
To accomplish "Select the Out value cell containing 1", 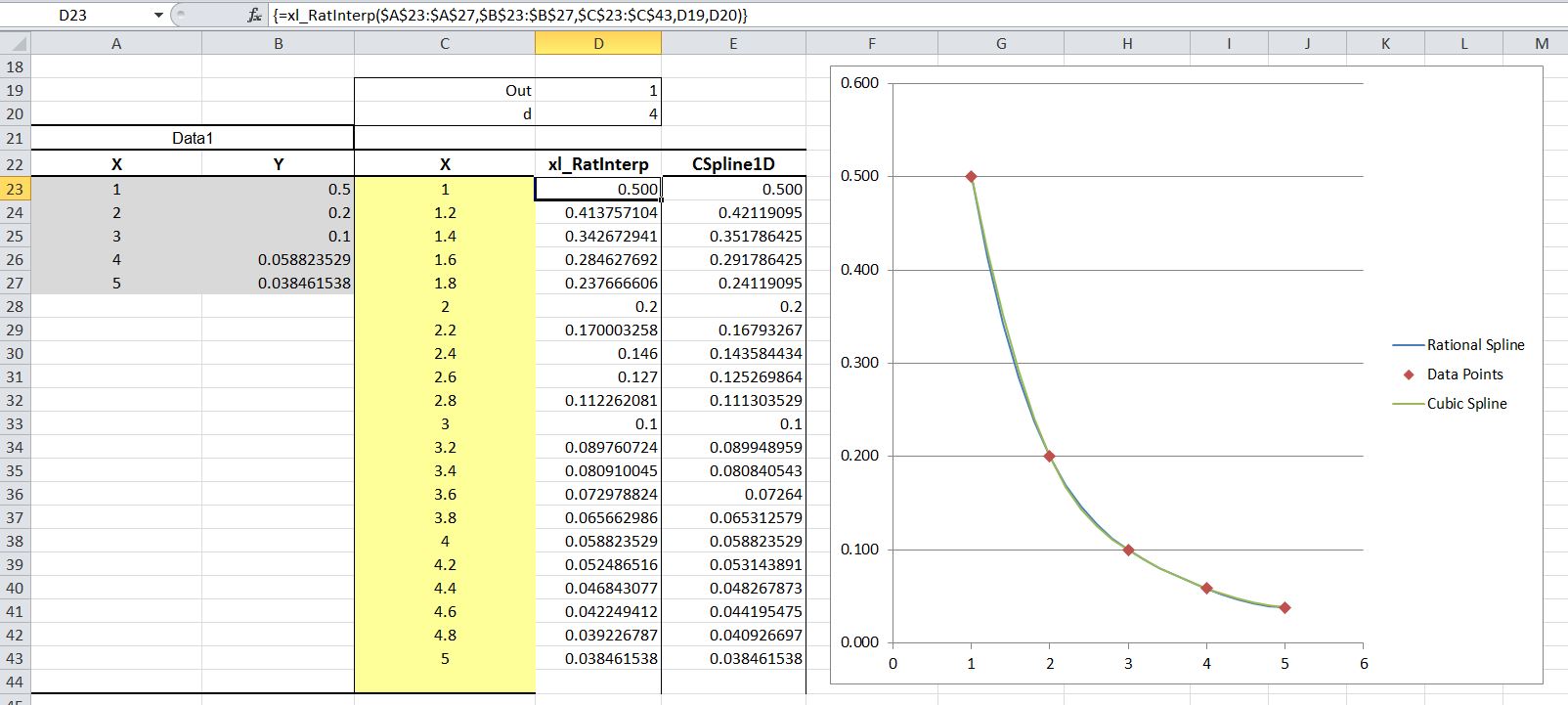I will click(x=598, y=90).
